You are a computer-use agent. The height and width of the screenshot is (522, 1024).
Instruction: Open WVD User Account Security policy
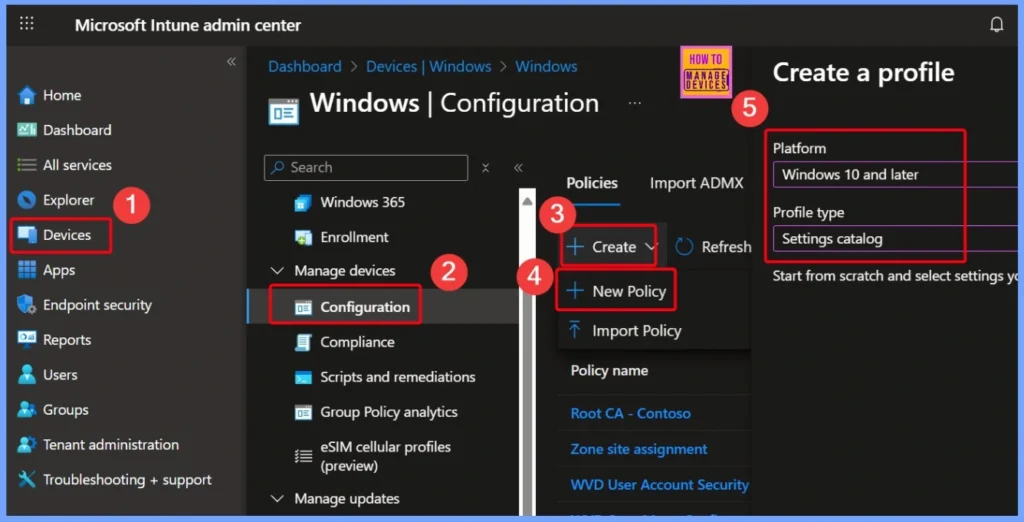(x=660, y=485)
